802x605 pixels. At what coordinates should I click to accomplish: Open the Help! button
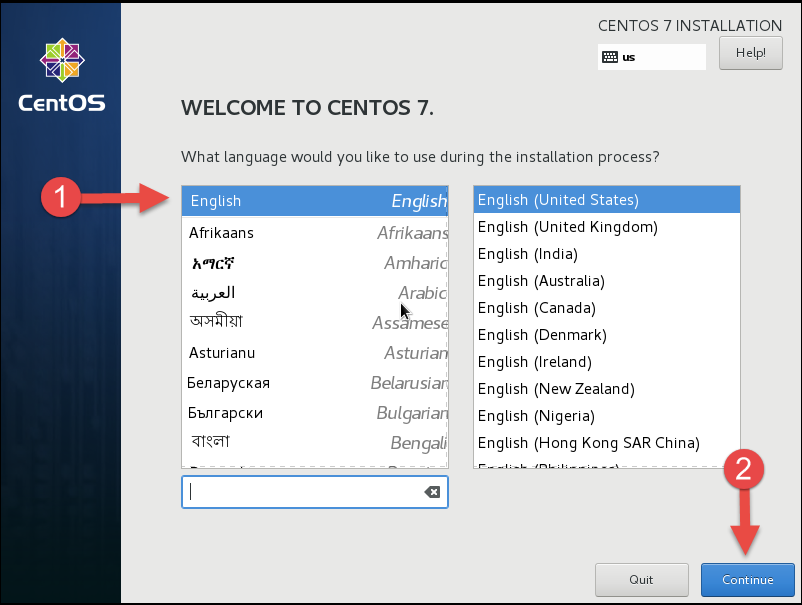pyautogui.click(x=750, y=53)
